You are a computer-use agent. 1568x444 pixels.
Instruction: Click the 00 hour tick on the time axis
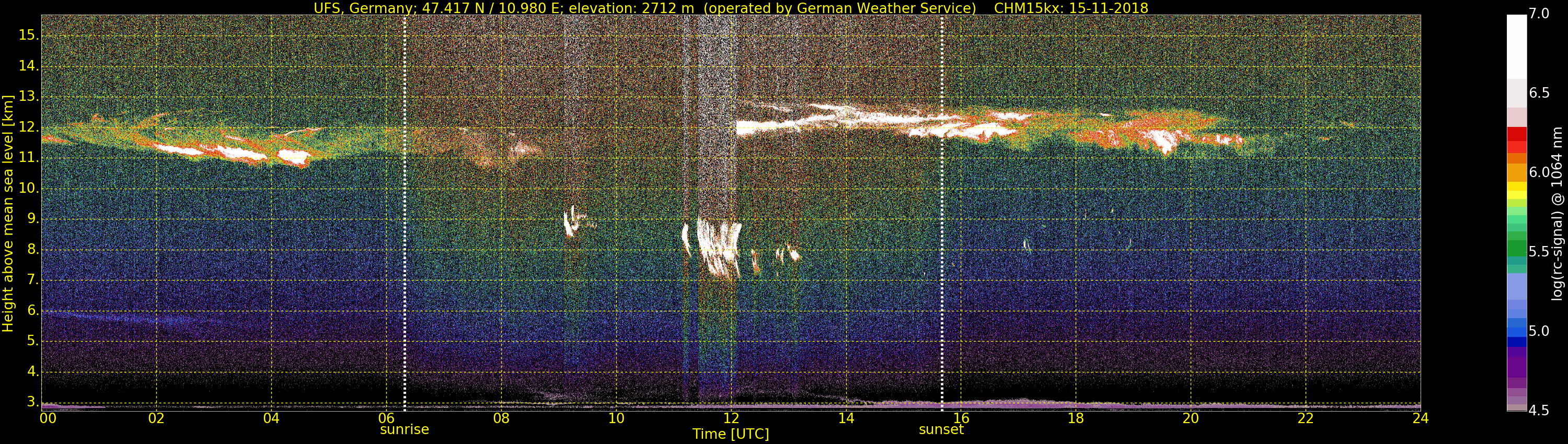(48, 418)
